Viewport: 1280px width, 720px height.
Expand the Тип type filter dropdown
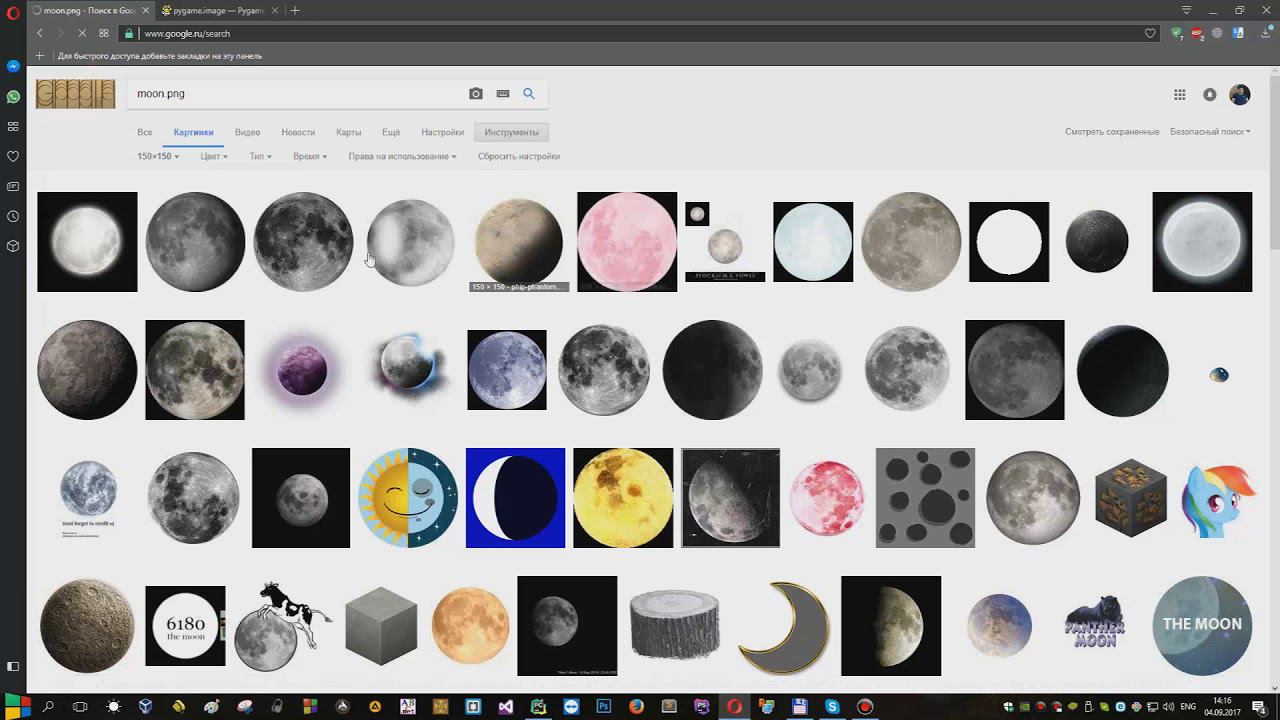(261, 156)
